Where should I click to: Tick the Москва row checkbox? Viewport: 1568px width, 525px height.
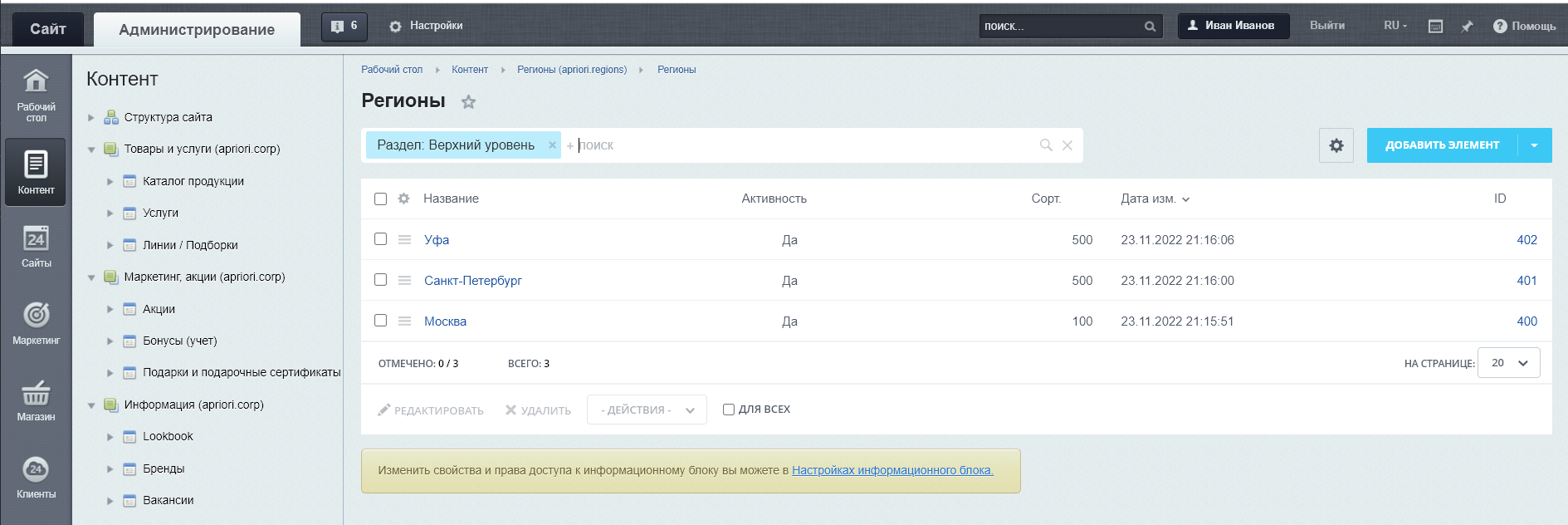pyautogui.click(x=380, y=321)
